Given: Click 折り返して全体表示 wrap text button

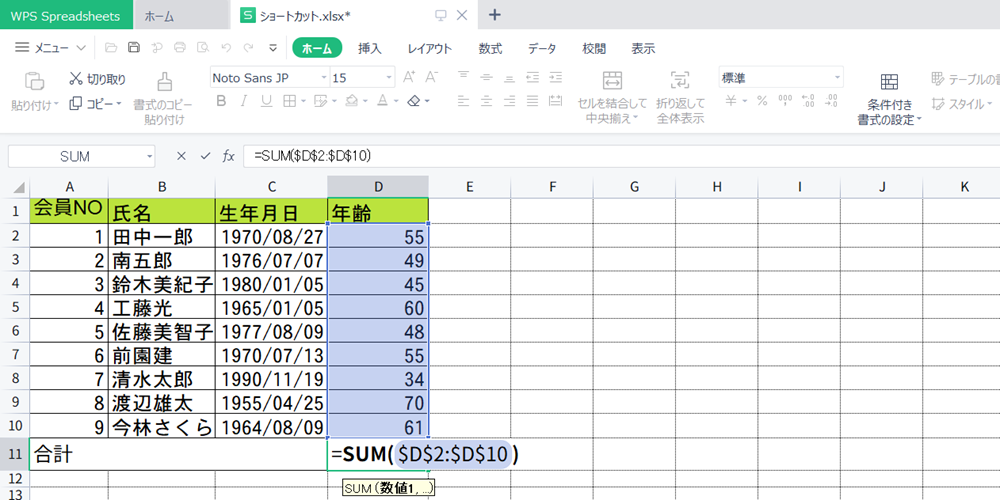Looking at the screenshot, I should point(680,98).
